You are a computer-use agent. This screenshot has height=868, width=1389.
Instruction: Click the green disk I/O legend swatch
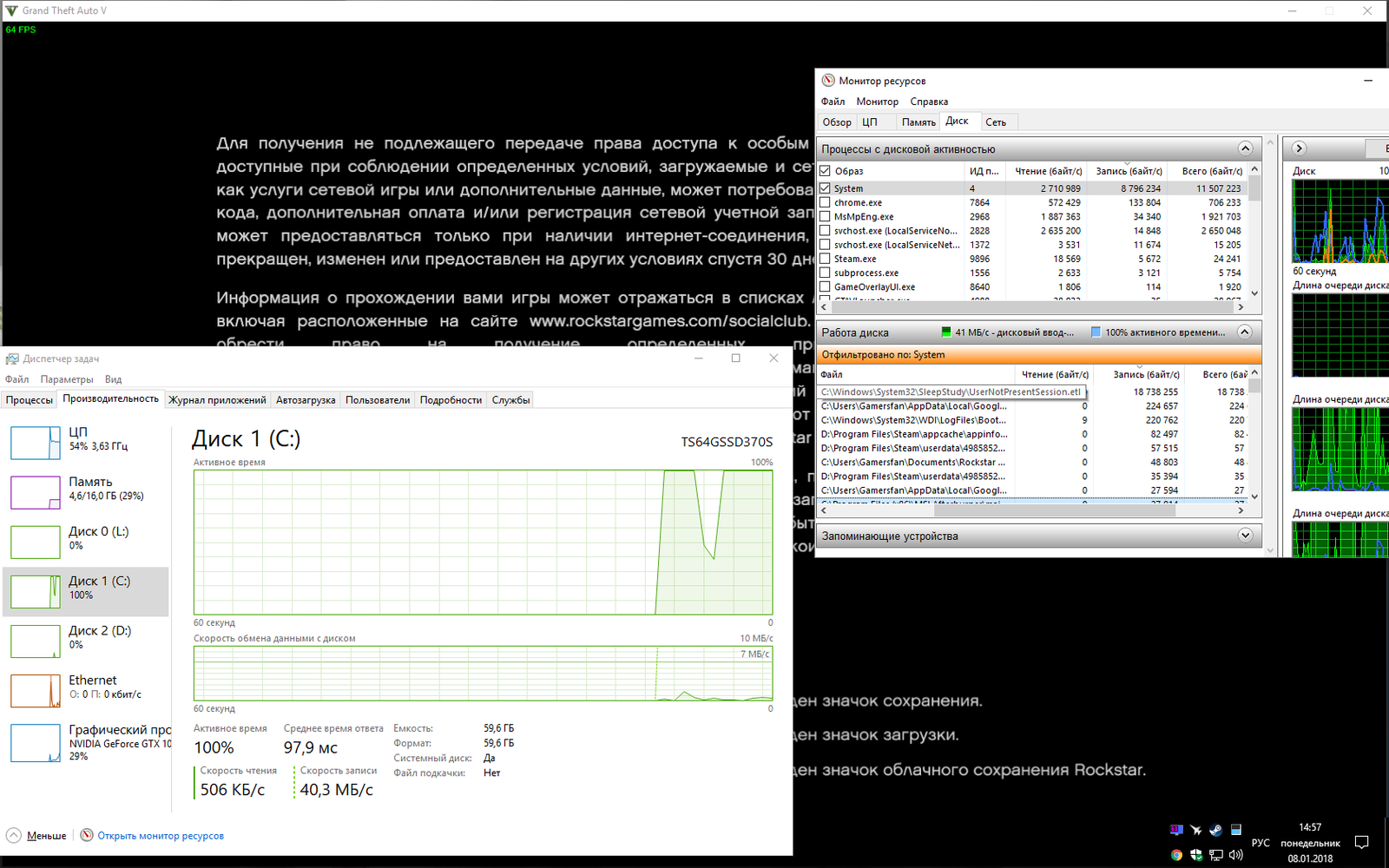[x=946, y=332]
